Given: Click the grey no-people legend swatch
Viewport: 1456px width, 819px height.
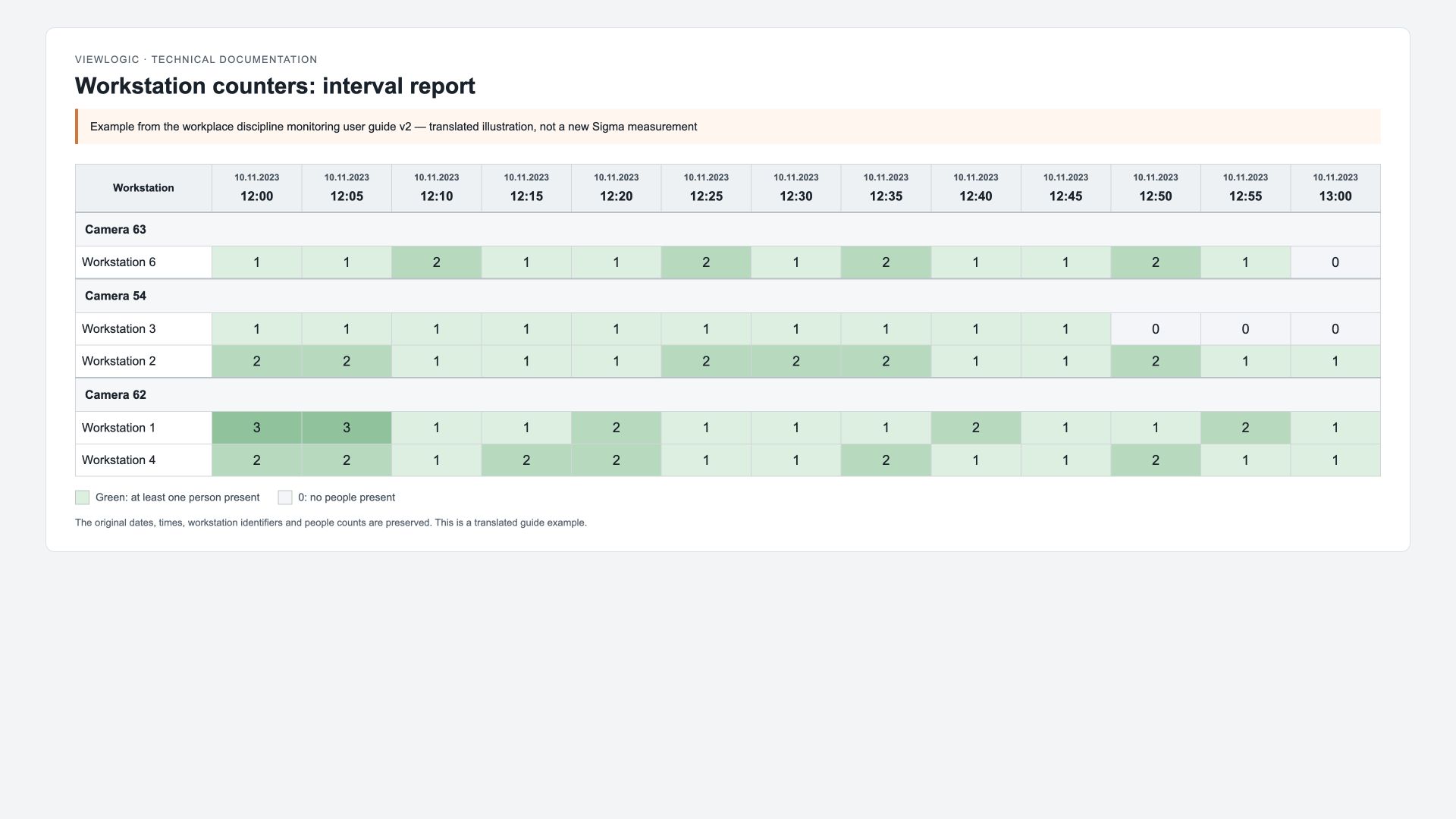Looking at the screenshot, I should 285,497.
